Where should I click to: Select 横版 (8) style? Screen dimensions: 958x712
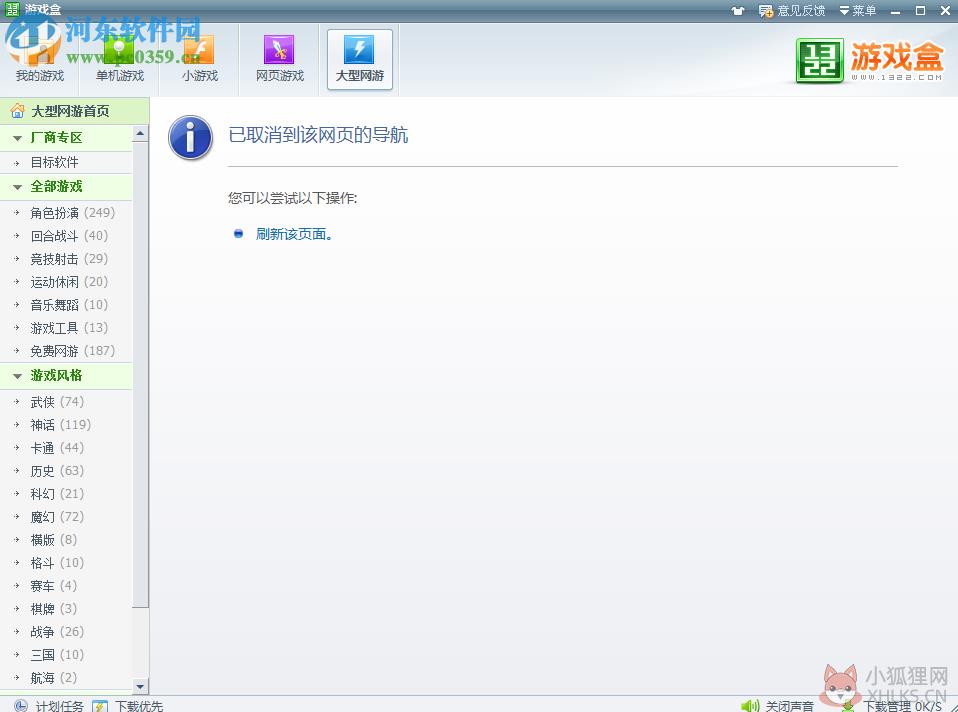coord(66,540)
